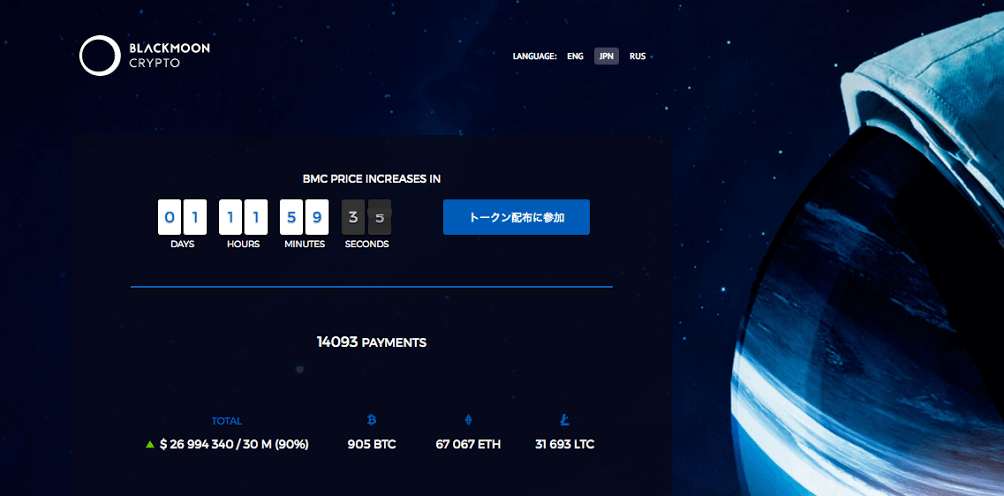Click the MINUTES countdown digits 59
This screenshot has height=496, width=1004.
304,217
